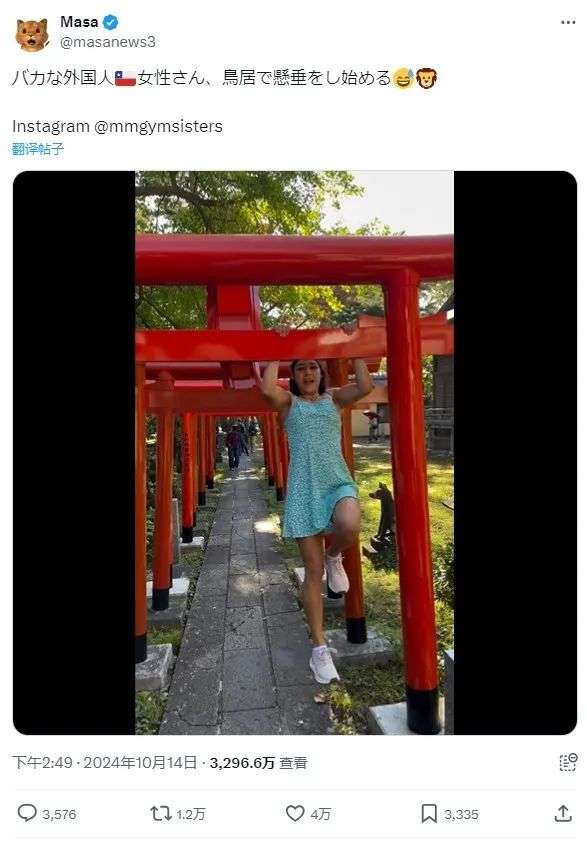Click the blue verified badge
The width and height of the screenshot is (587, 843).
(111, 22)
